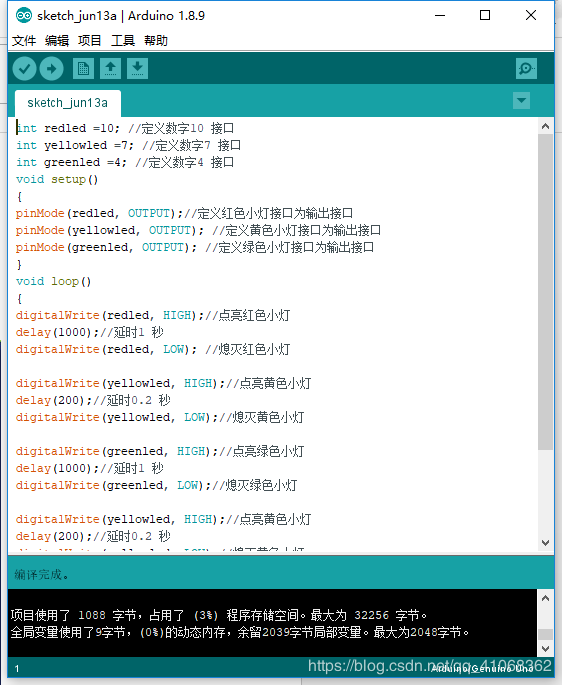Screen dimensions: 562x685
Task: Click the console scrollbar up arrow
Action: pyautogui.click(x=545, y=598)
